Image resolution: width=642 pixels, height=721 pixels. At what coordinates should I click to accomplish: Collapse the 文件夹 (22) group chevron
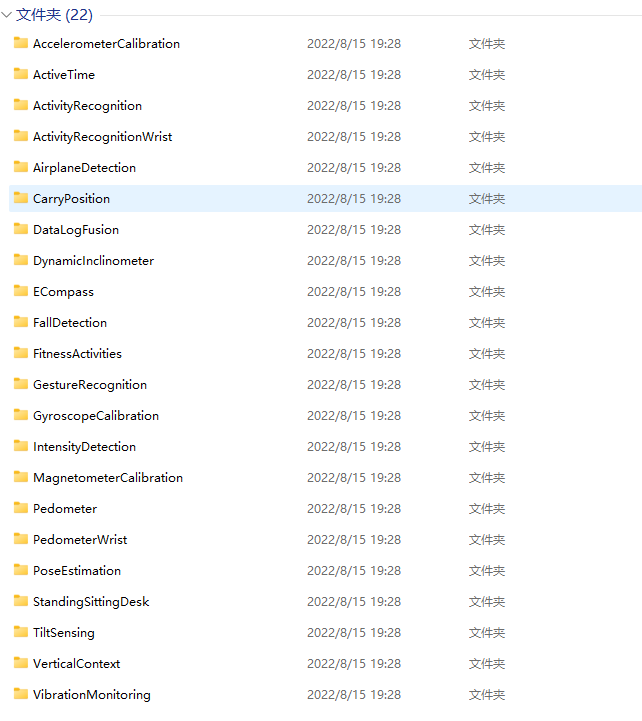pos(7,15)
